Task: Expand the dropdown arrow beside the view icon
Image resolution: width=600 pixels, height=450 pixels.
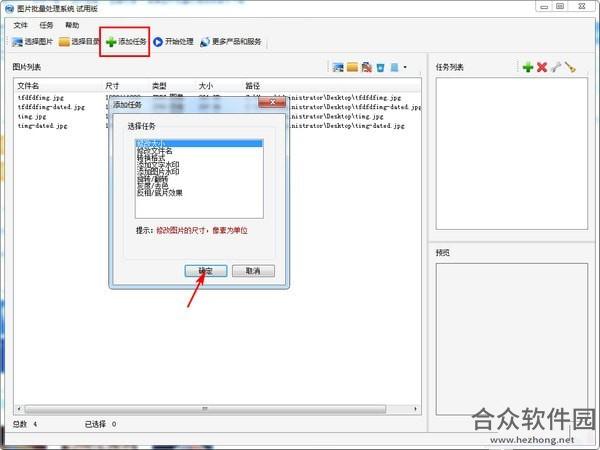Action: point(405,67)
